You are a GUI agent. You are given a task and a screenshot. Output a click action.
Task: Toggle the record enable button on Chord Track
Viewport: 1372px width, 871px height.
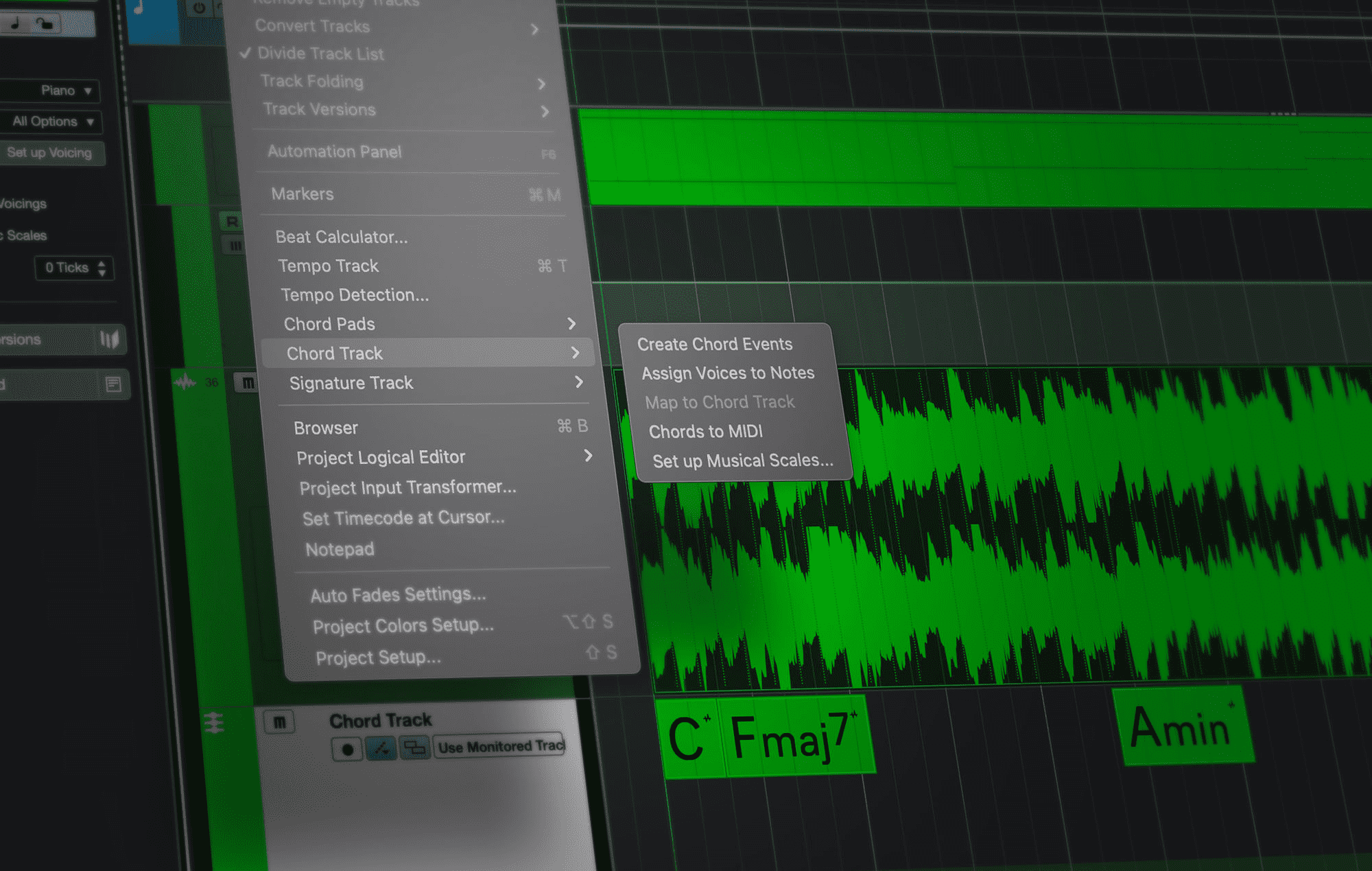347,749
